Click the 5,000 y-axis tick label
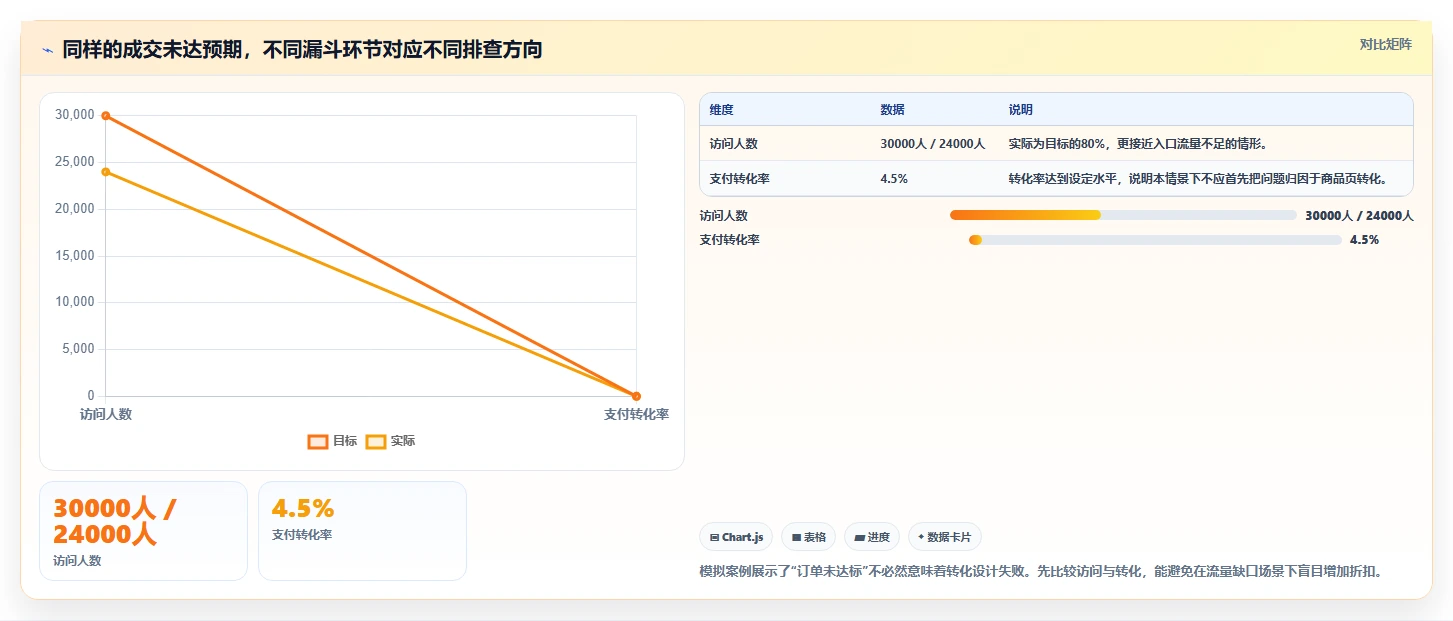This screenshot has width=1453, height=621. (x=78, y=349)
